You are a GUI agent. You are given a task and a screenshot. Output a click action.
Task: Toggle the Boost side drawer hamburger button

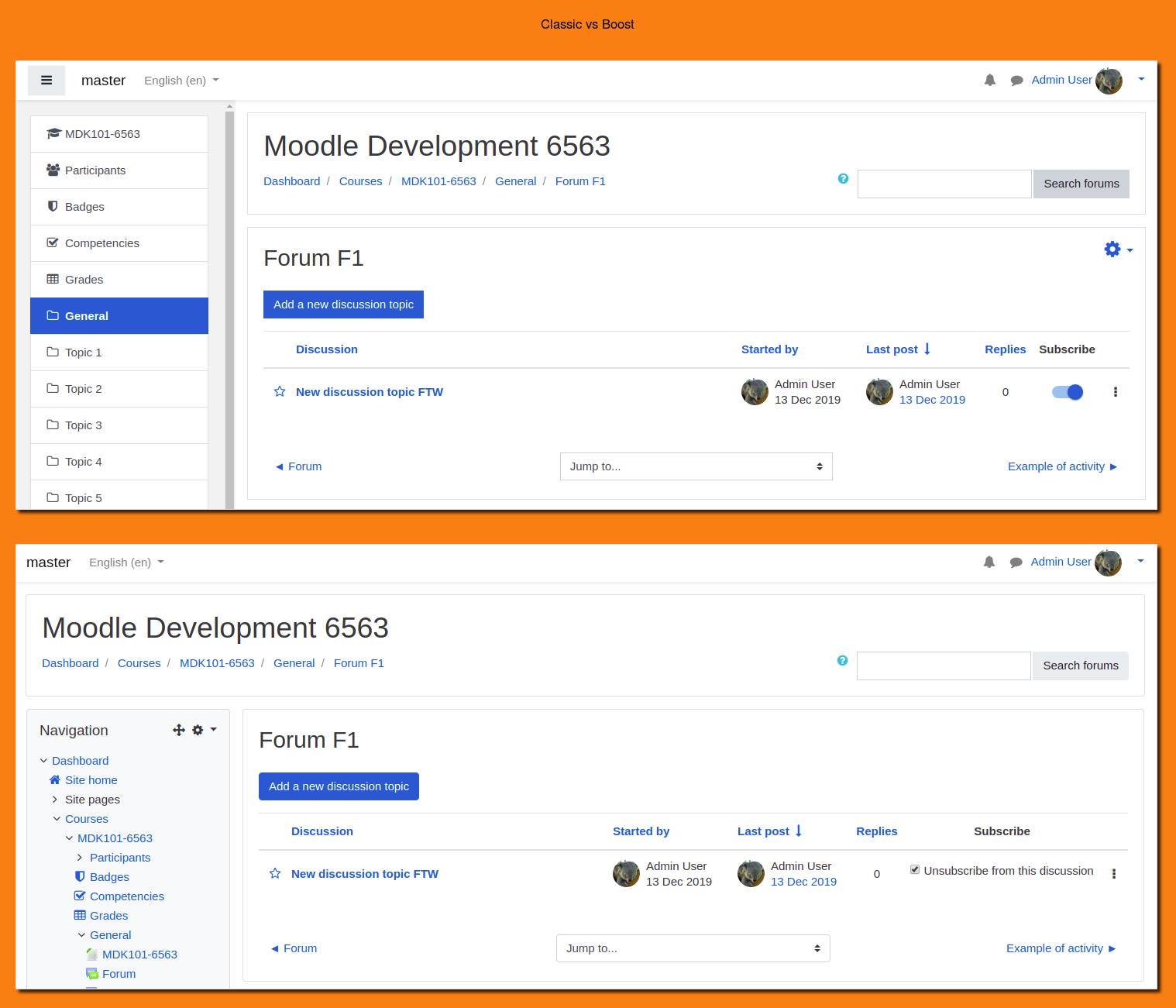click(46, 81)
